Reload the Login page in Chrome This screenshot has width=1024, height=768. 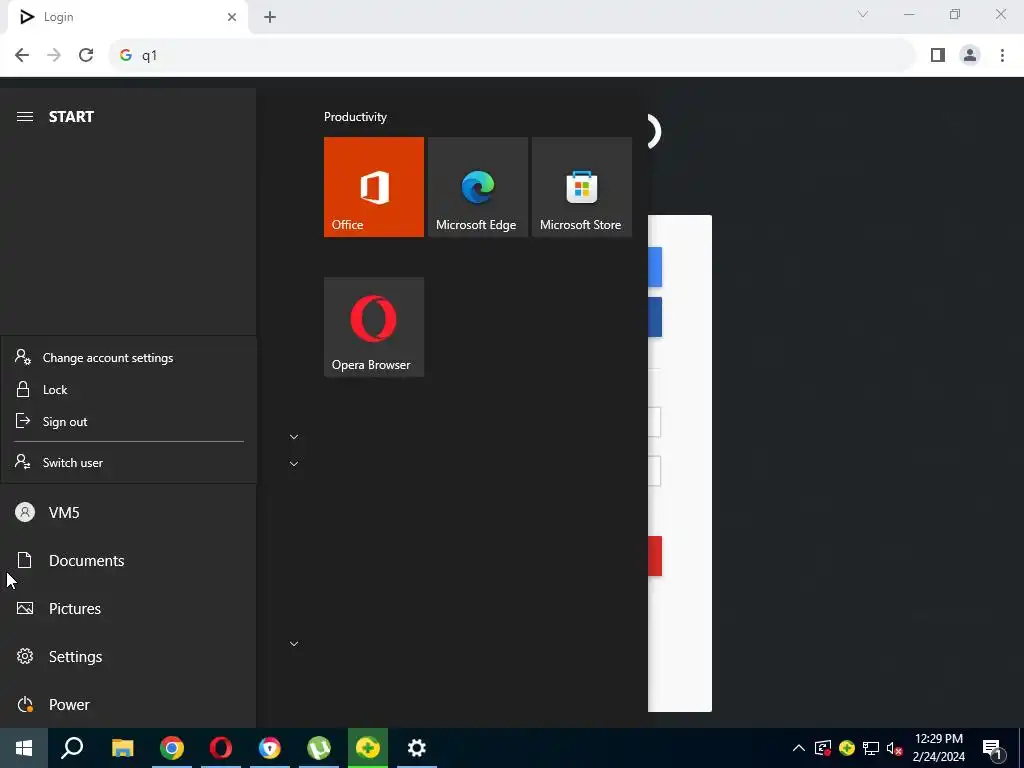[86, 56]
